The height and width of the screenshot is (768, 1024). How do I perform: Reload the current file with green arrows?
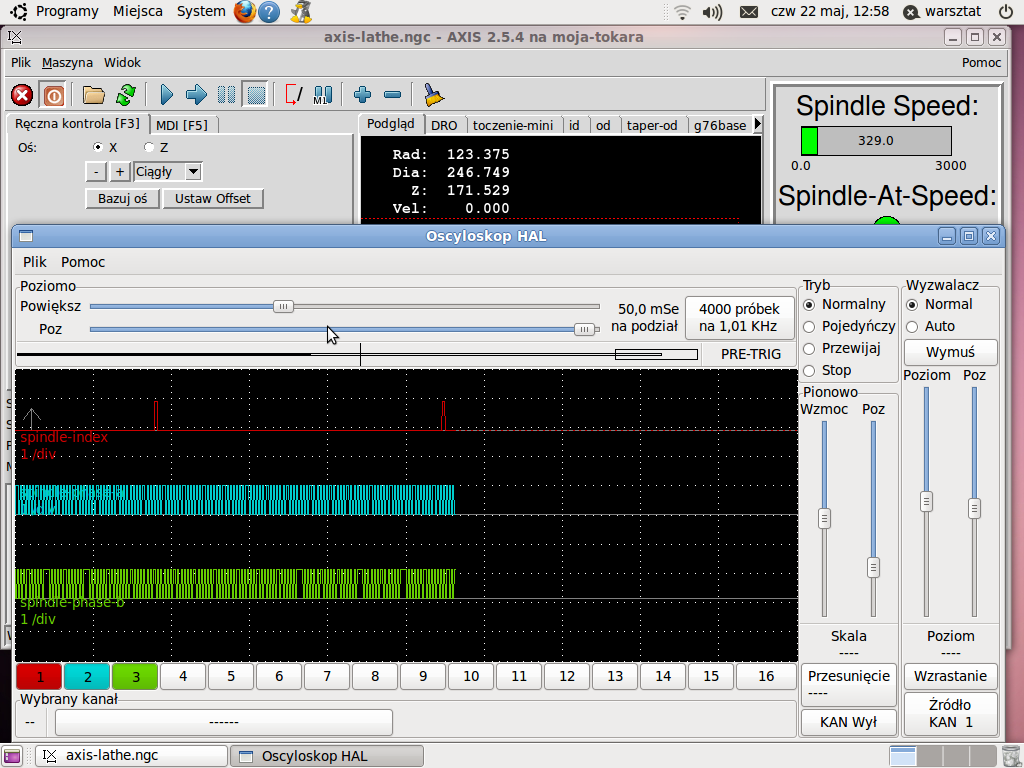(125, 95)
